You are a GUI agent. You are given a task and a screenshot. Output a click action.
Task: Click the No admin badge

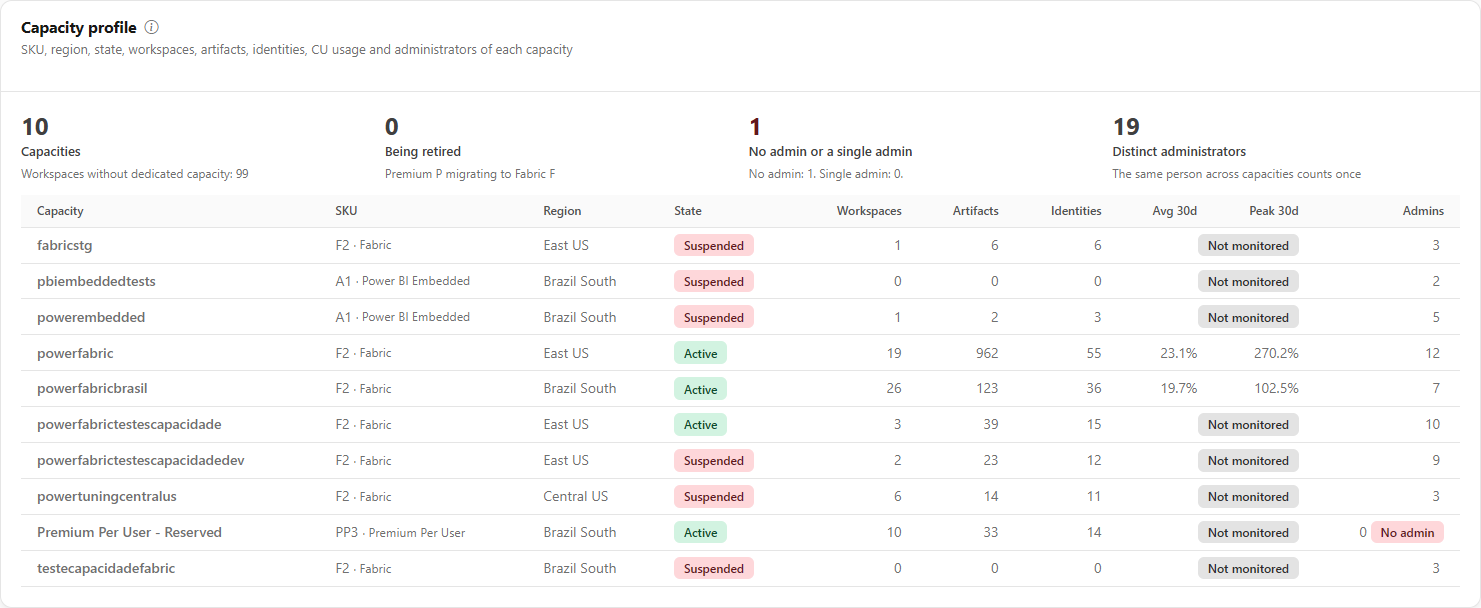pos(1407,533)
